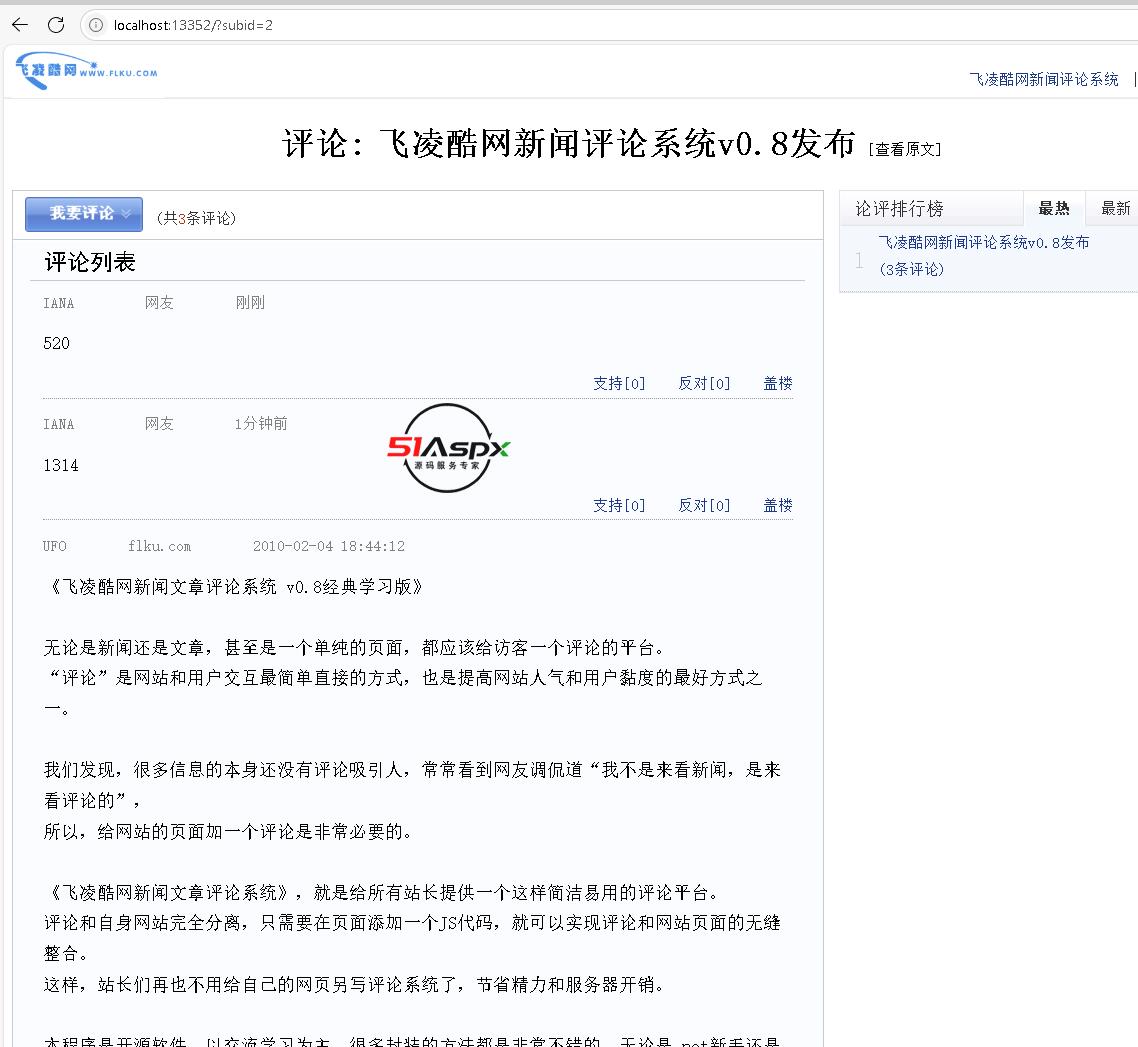Click the page title 评论：飞凌酷网新闻评论系统v0.8发布
Screen dimensions: 1138x1047
click(569, 143)
